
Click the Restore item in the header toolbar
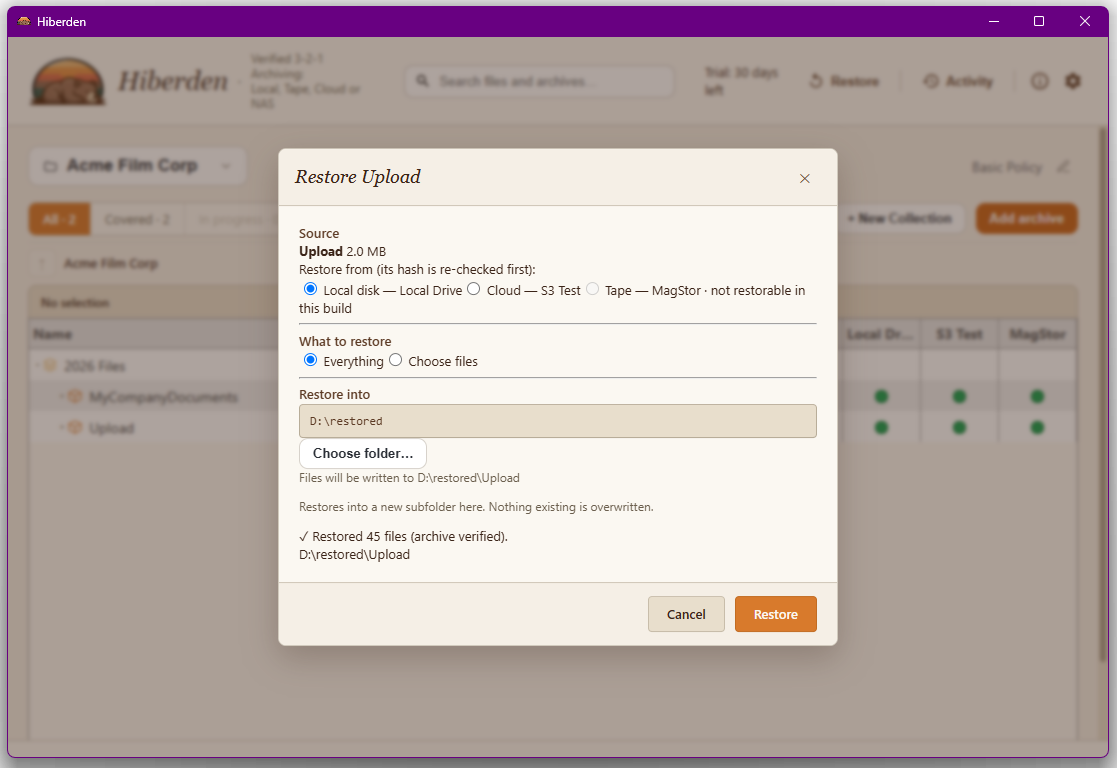pyautogui.click(x=844, y=81)
